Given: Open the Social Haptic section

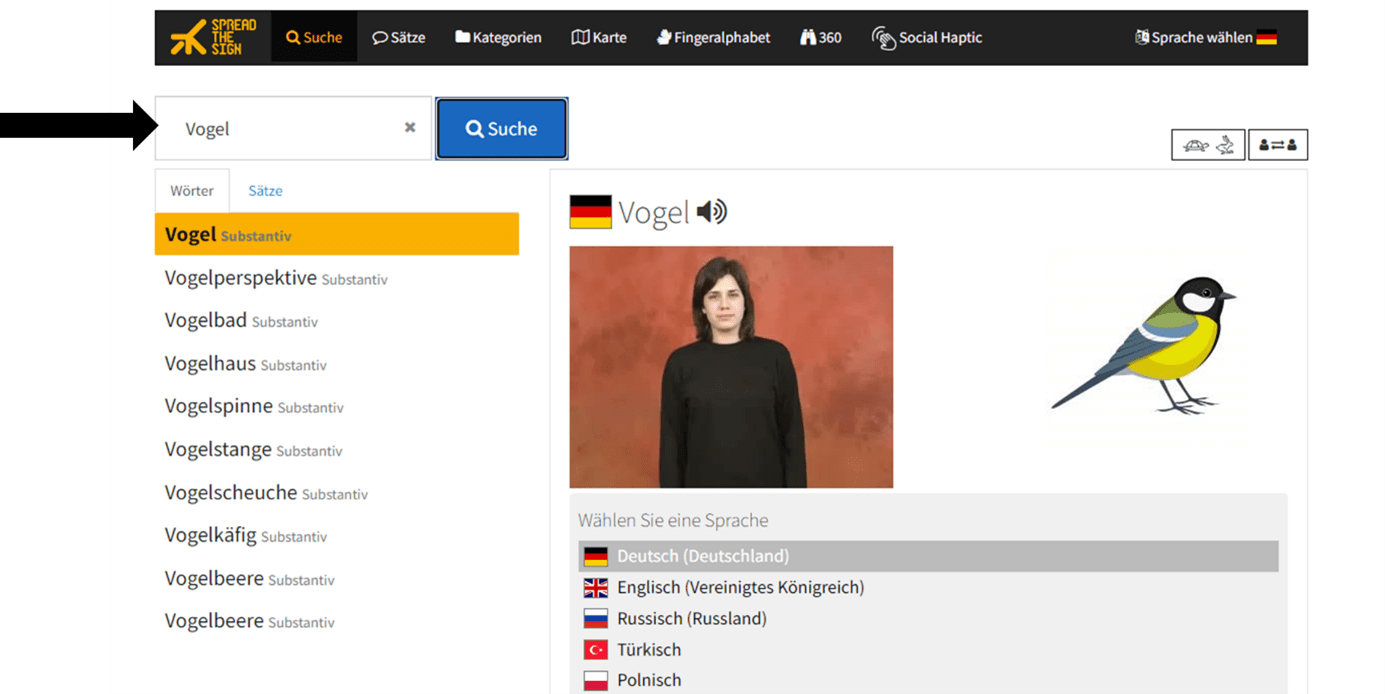Looking at the screenshot, I should (926, 38).
